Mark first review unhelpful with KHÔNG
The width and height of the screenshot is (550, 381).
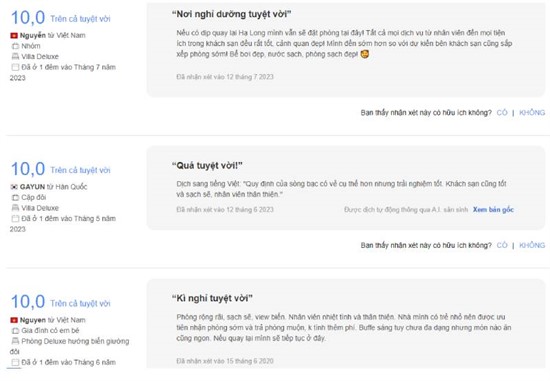tap(532, 113)
